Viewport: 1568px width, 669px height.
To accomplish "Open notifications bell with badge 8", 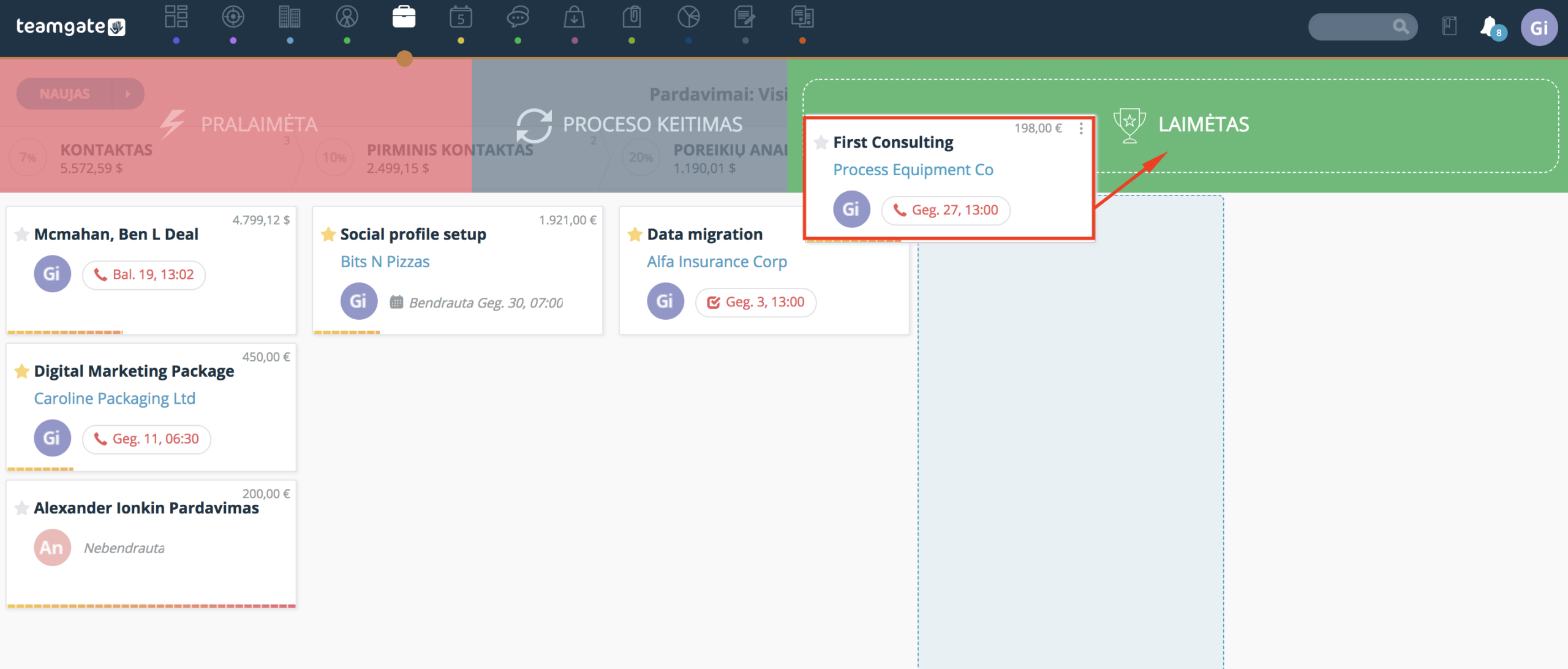I will 1492,28.
